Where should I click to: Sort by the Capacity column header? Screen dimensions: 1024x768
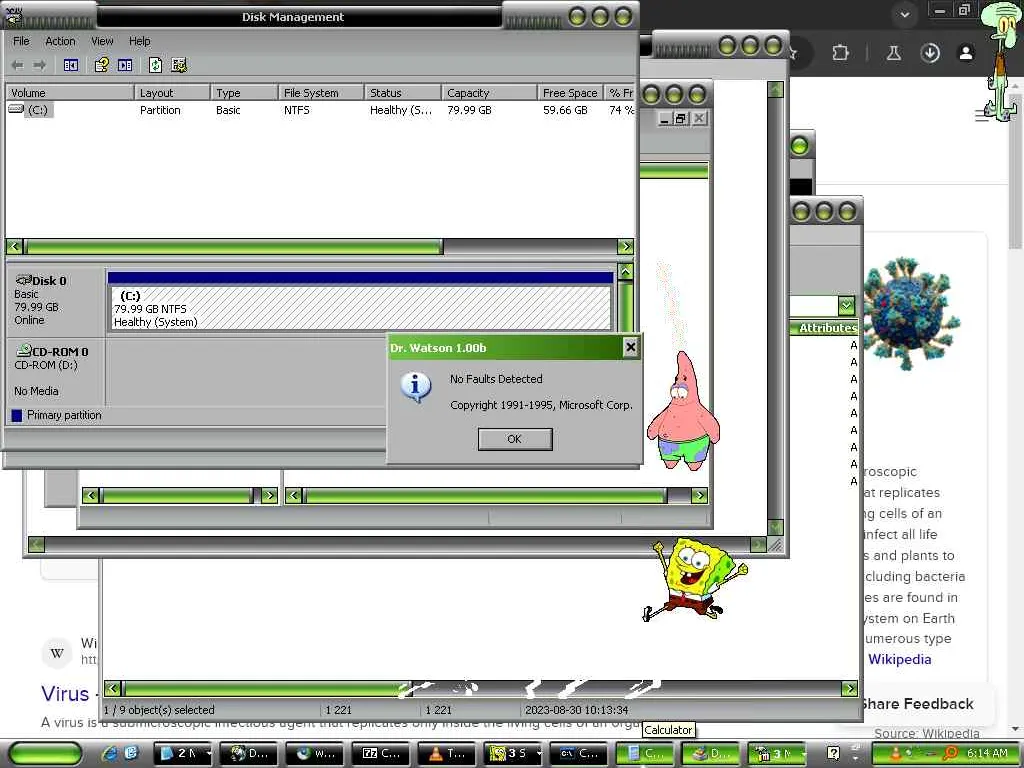point(490,93)
